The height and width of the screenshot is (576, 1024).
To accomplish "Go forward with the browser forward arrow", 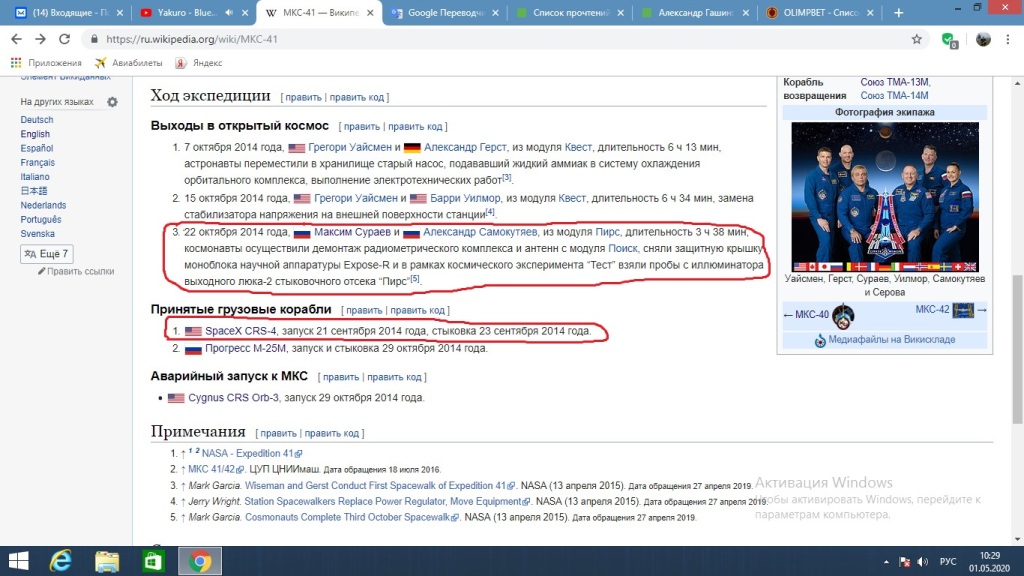I will [x=40, y=39].
